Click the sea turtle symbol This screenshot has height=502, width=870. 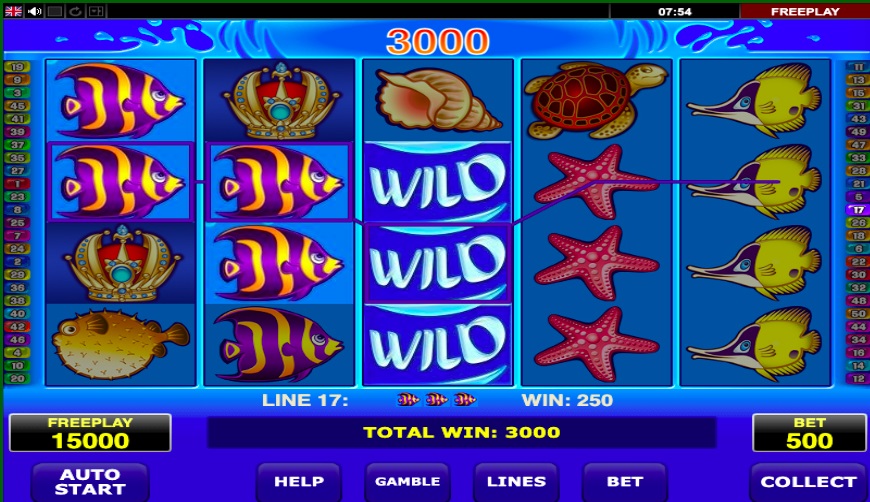coord(596,100)
